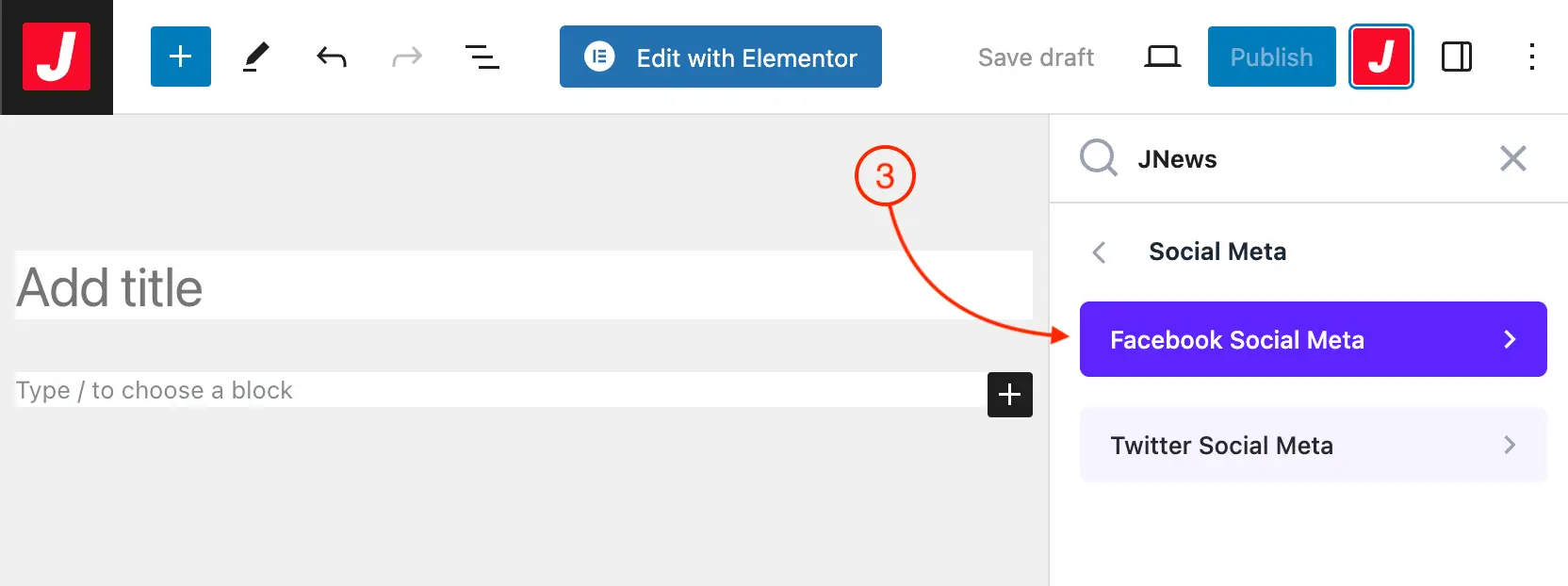Image resolution: width=1568 pixels, height=586 pixels.
Task: Open Twitter Social Meta item
Action: (1313, 445)
